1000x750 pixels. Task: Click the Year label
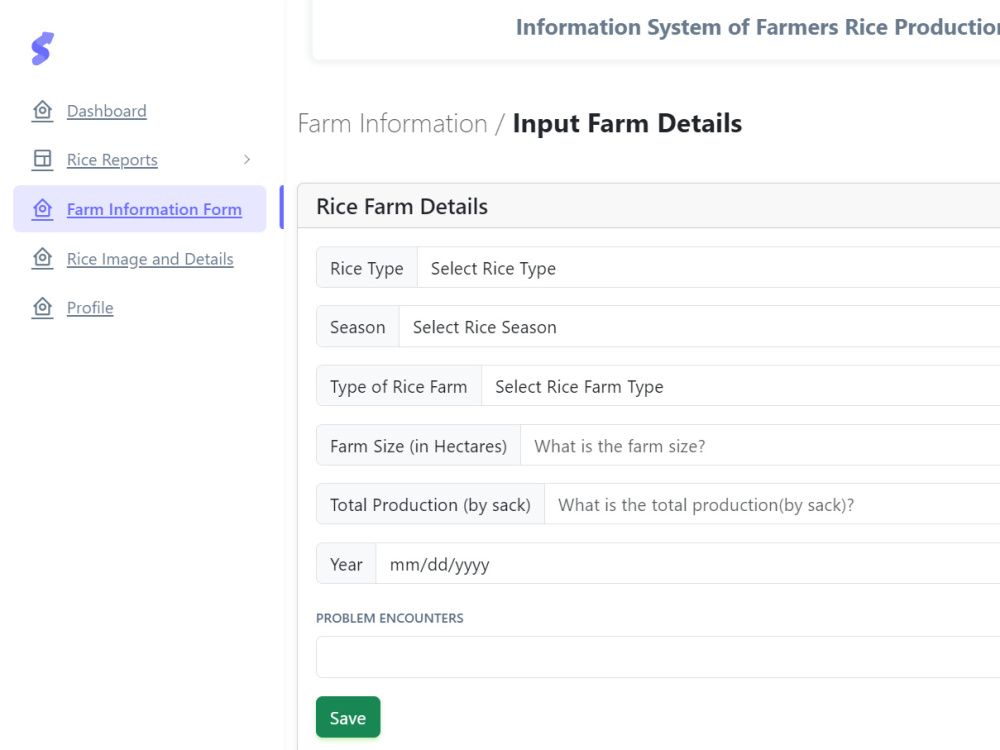pos(346,564)
